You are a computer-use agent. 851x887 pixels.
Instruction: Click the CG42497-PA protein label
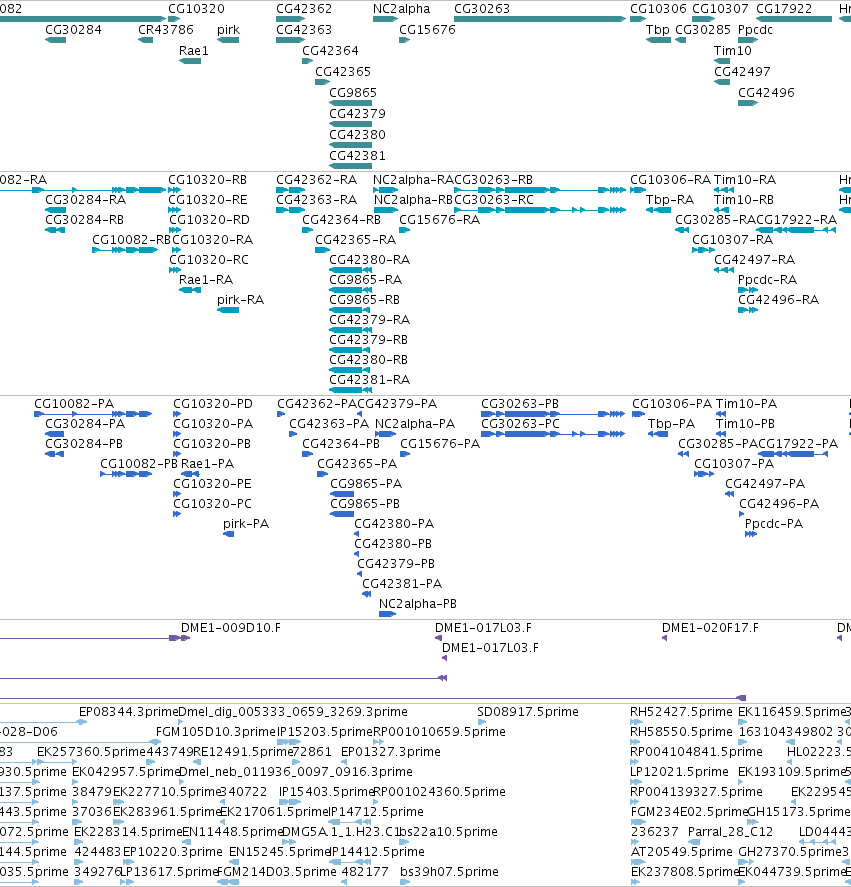(x=765, y=484)
